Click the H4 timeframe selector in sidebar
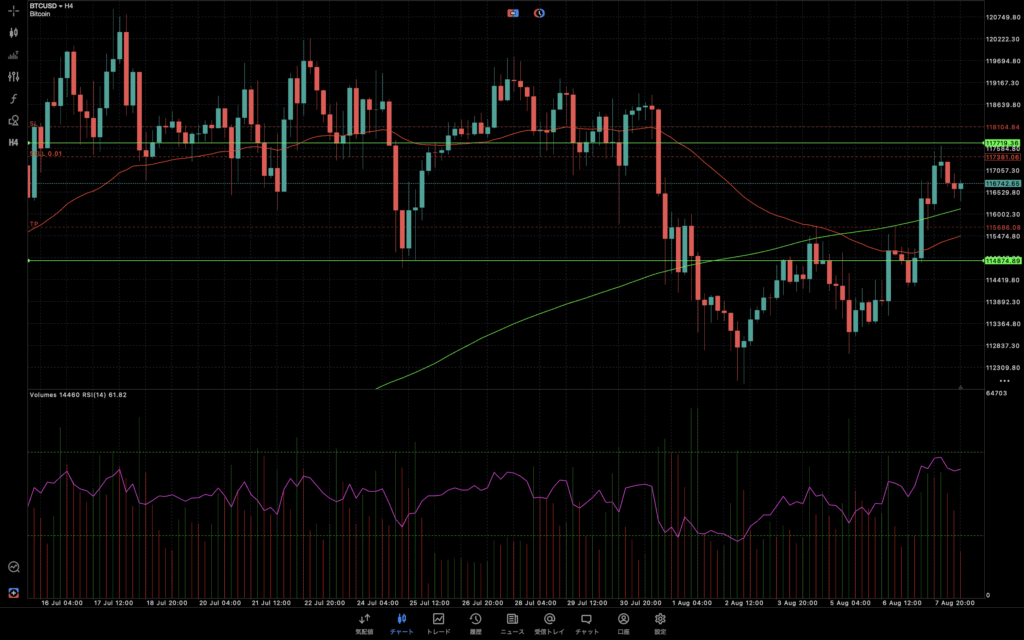 pyautogui.click(x=14, y=142)
